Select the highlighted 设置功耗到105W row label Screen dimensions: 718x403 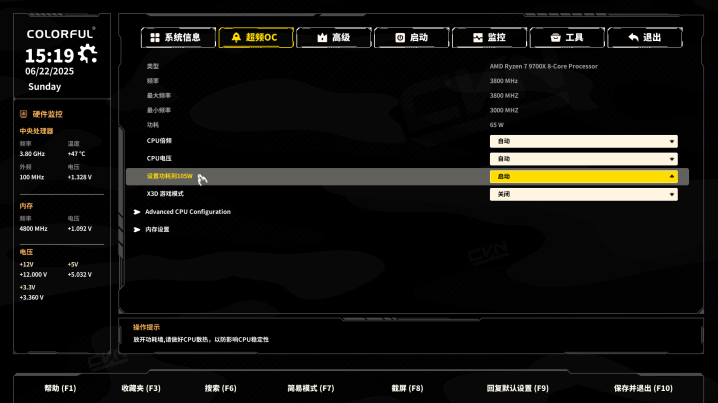point(169,176)
